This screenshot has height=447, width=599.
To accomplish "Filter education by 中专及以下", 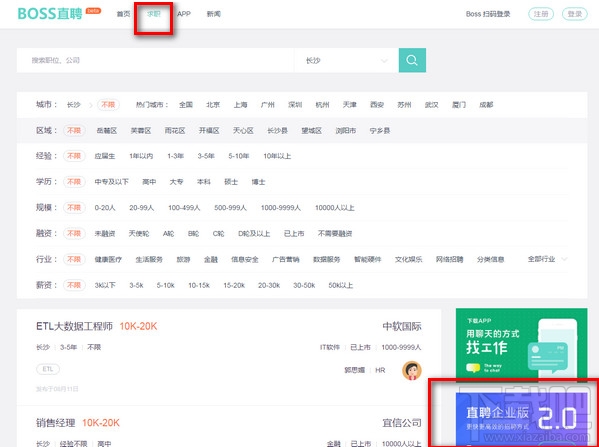I will 112,182.
